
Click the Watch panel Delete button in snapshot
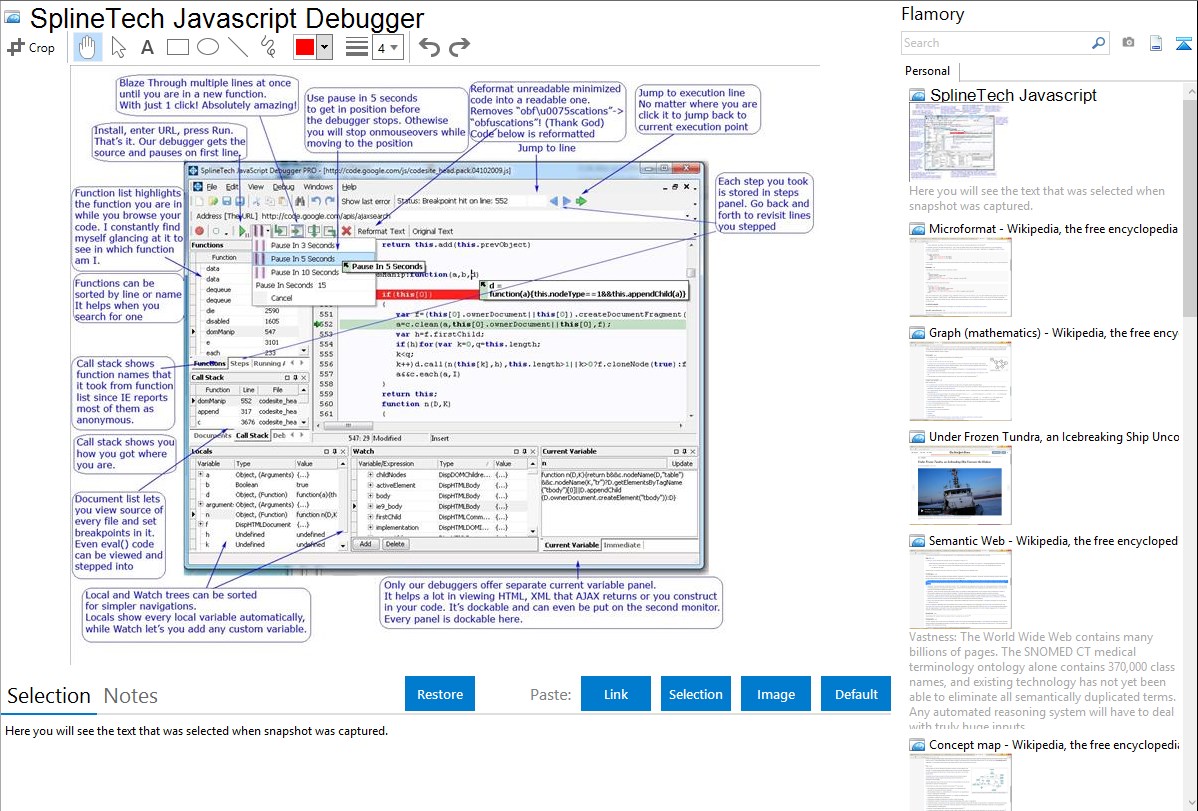point(395,544)
